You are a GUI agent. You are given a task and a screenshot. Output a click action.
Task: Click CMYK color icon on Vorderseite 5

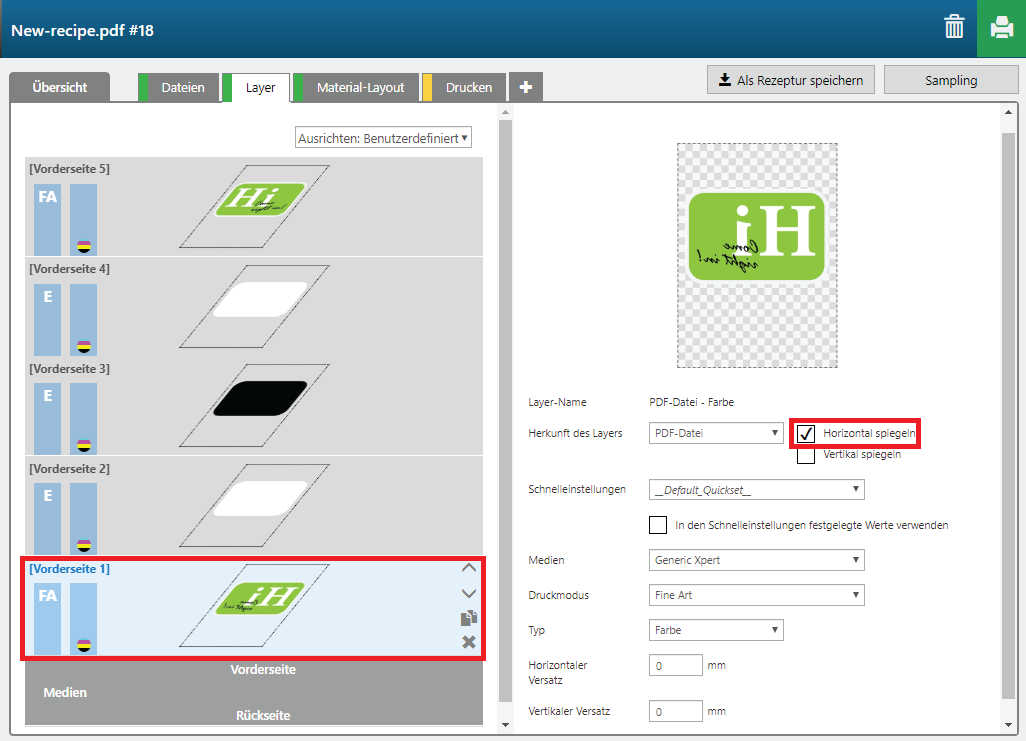84,246
